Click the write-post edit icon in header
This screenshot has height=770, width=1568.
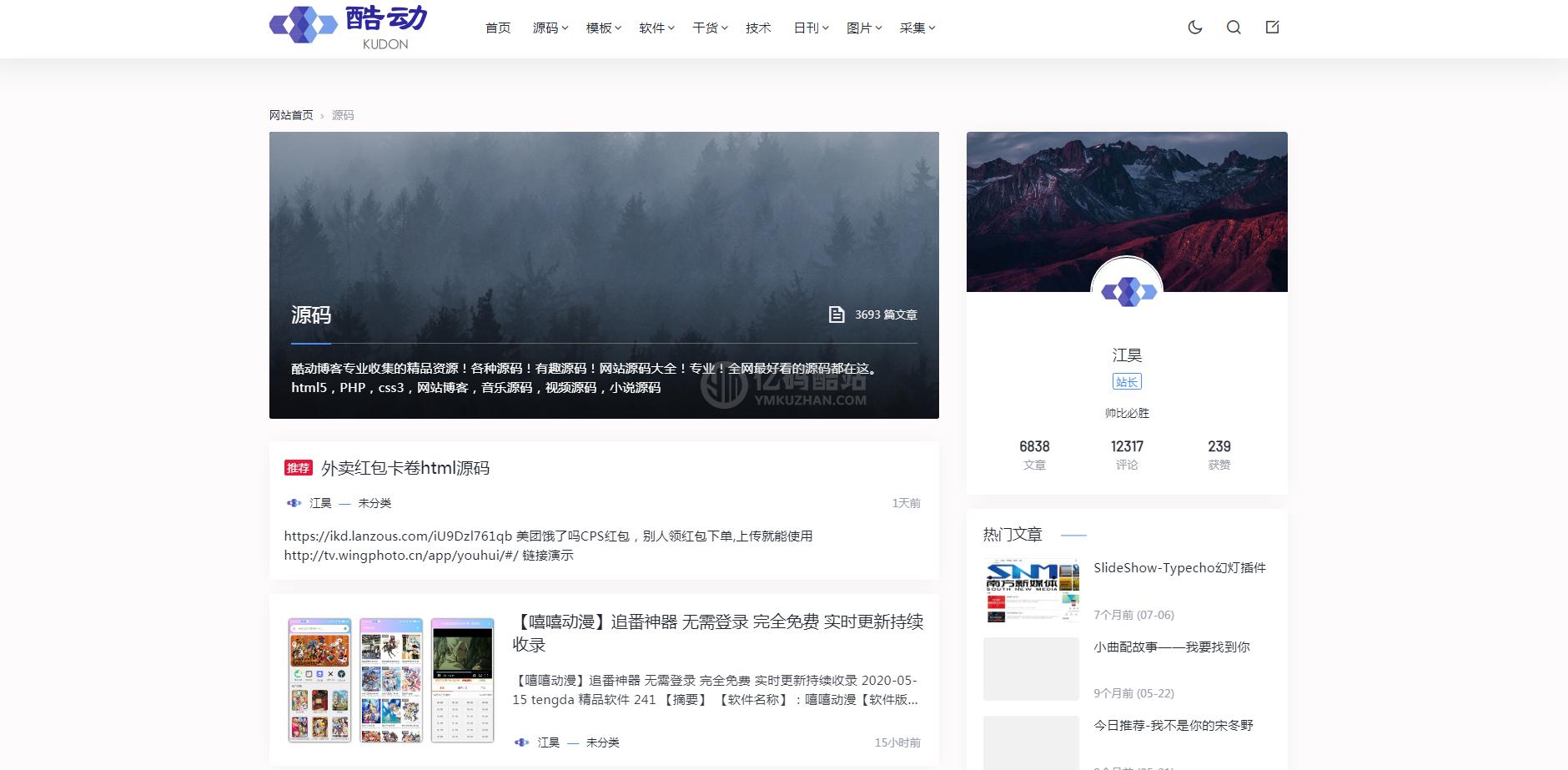1272,28
